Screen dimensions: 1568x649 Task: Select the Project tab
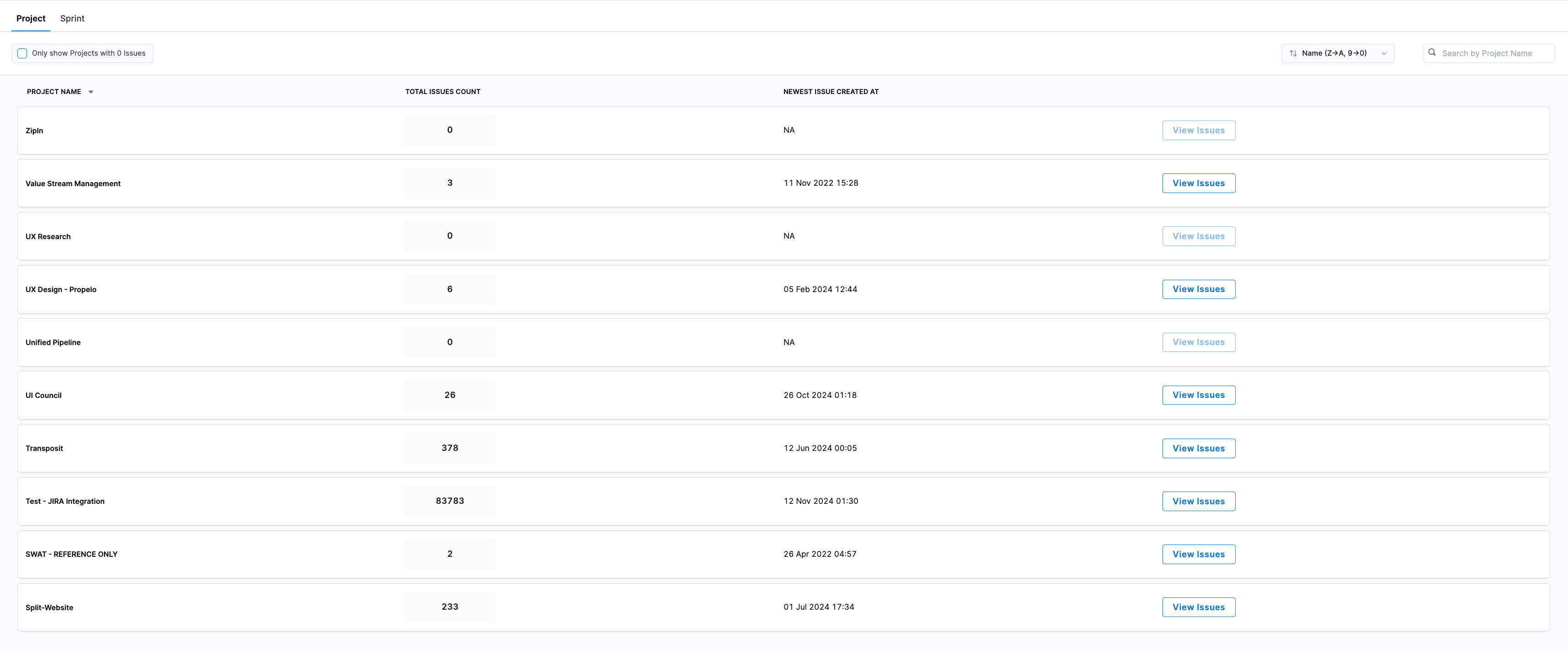coord(31,18)
